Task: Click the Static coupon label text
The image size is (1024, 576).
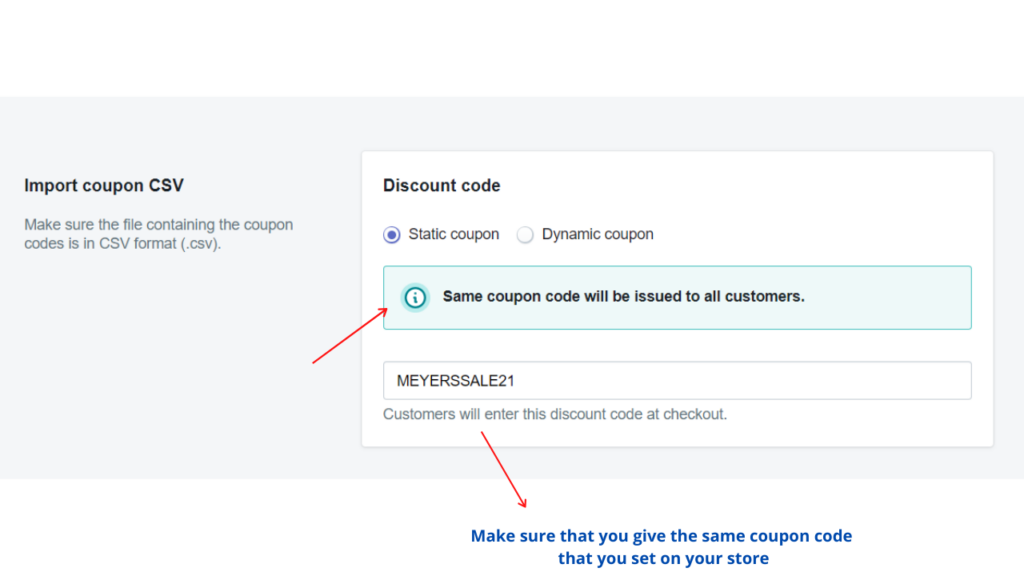Action: (x=453, y=234)
